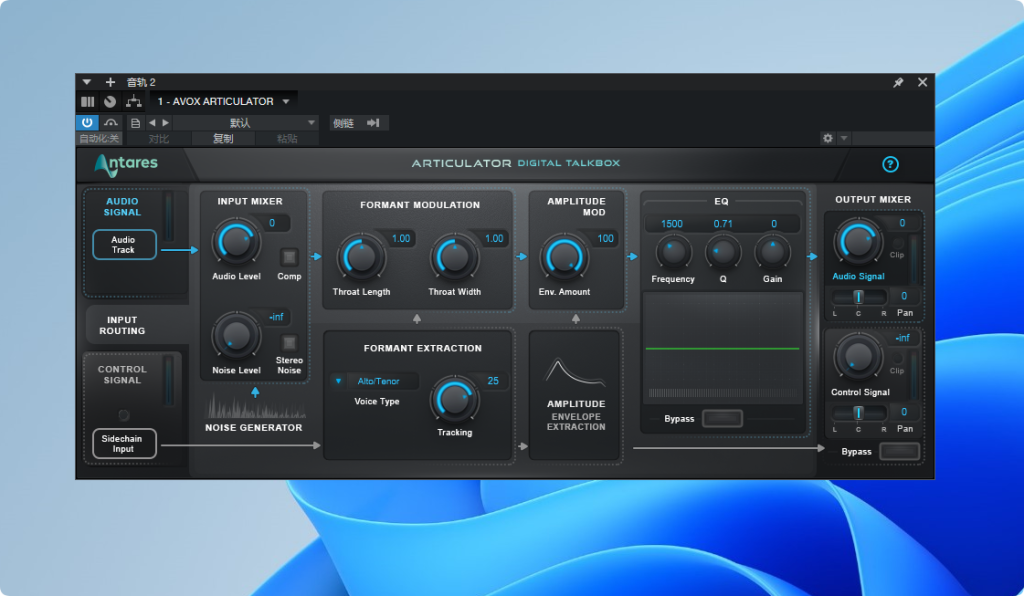Image resolution: width=1024 pixels, height=596 pixels.
Task: Click the Control Signal Pan slider
Action: pos(859,413)
